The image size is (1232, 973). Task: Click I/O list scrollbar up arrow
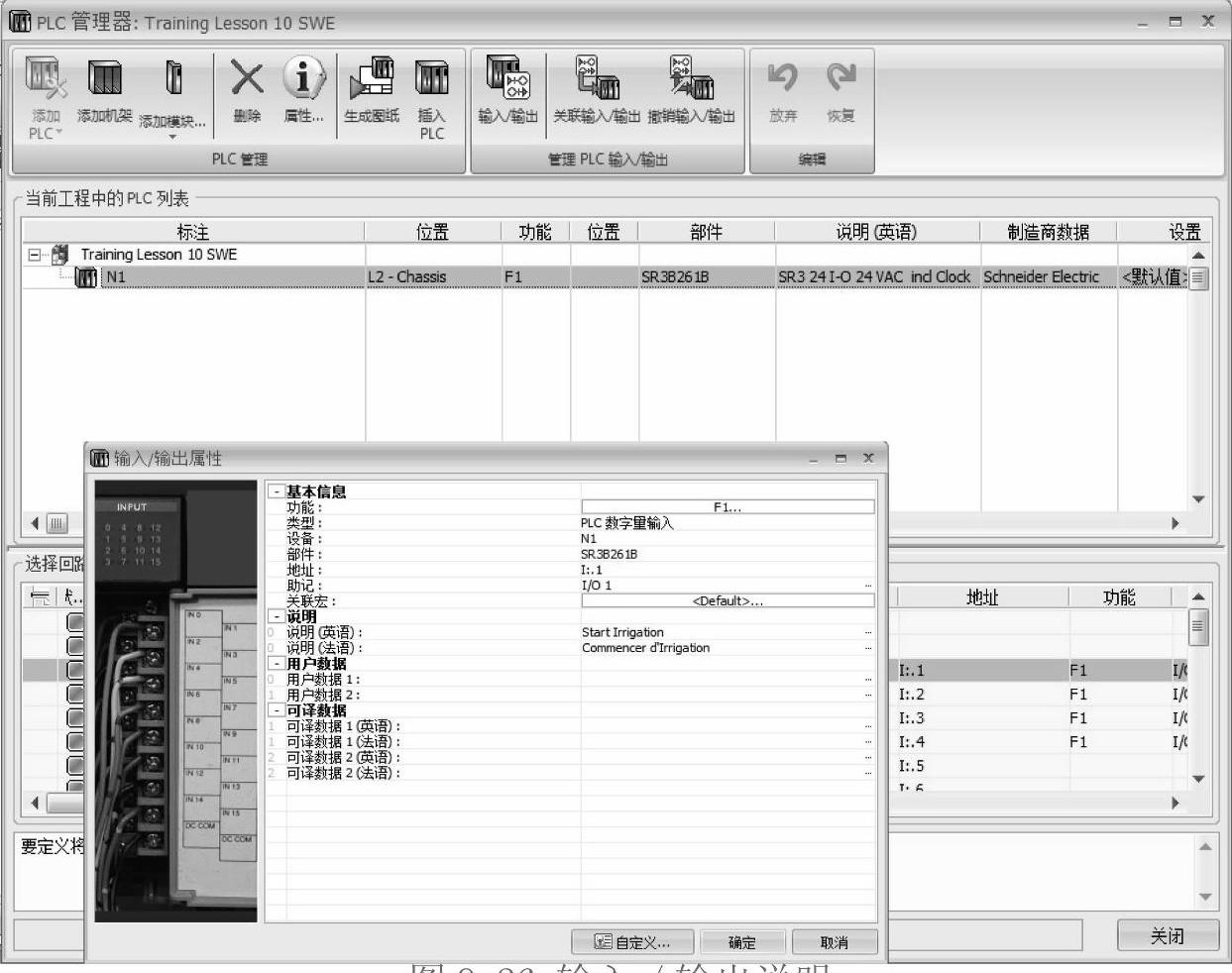click(x=1198, y=596)
